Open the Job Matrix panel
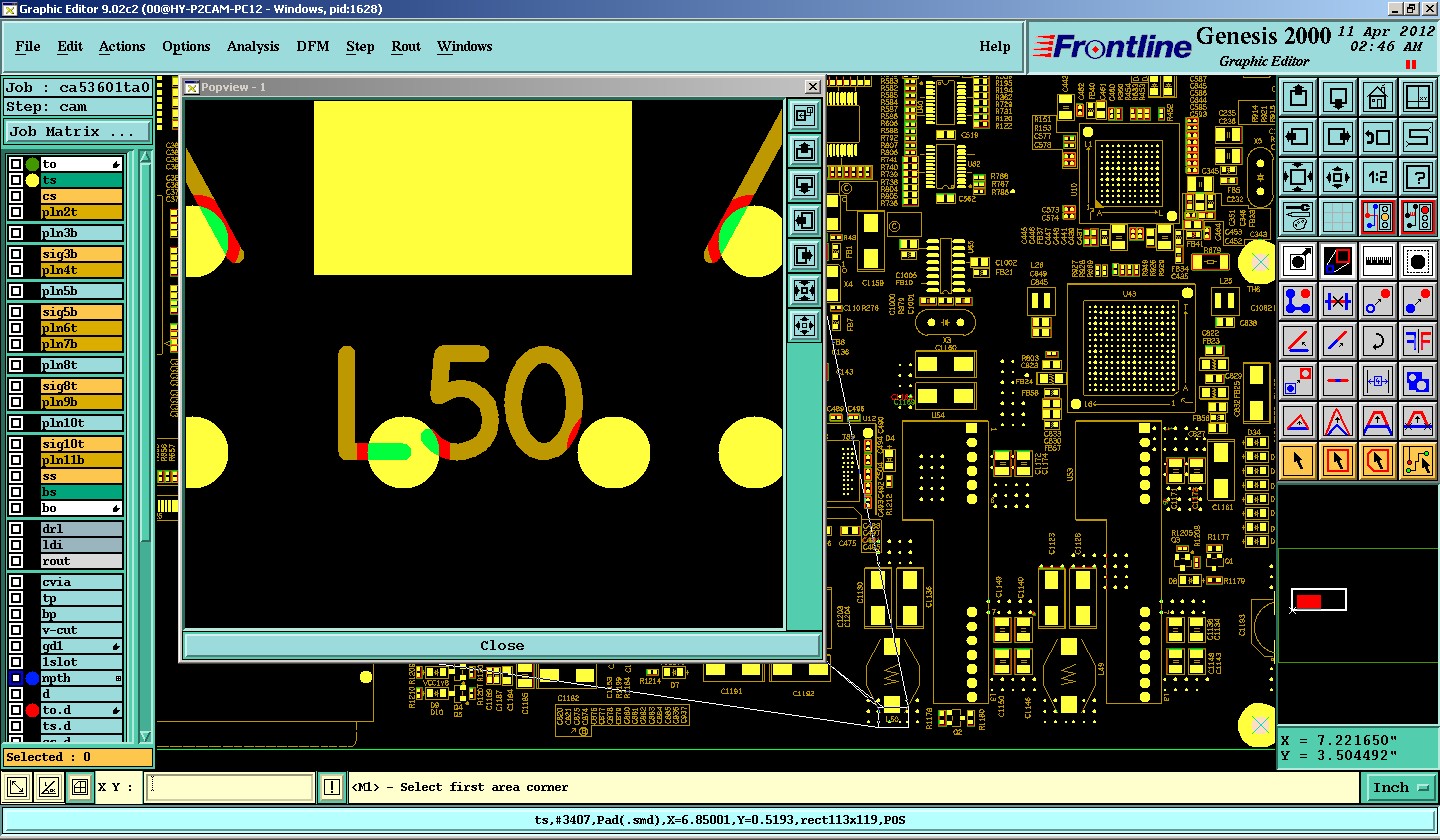The height and width of the screenshot is (840, 1440). click(x=76, y=132)
